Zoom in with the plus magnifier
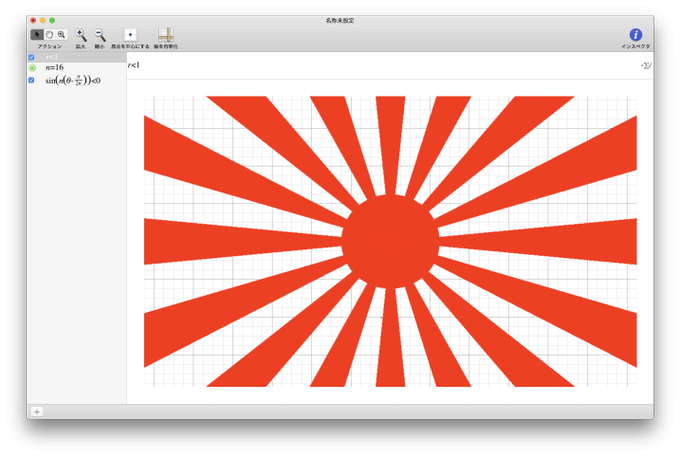This screenshot has height=457, width=680. click(x=81, y=35)
